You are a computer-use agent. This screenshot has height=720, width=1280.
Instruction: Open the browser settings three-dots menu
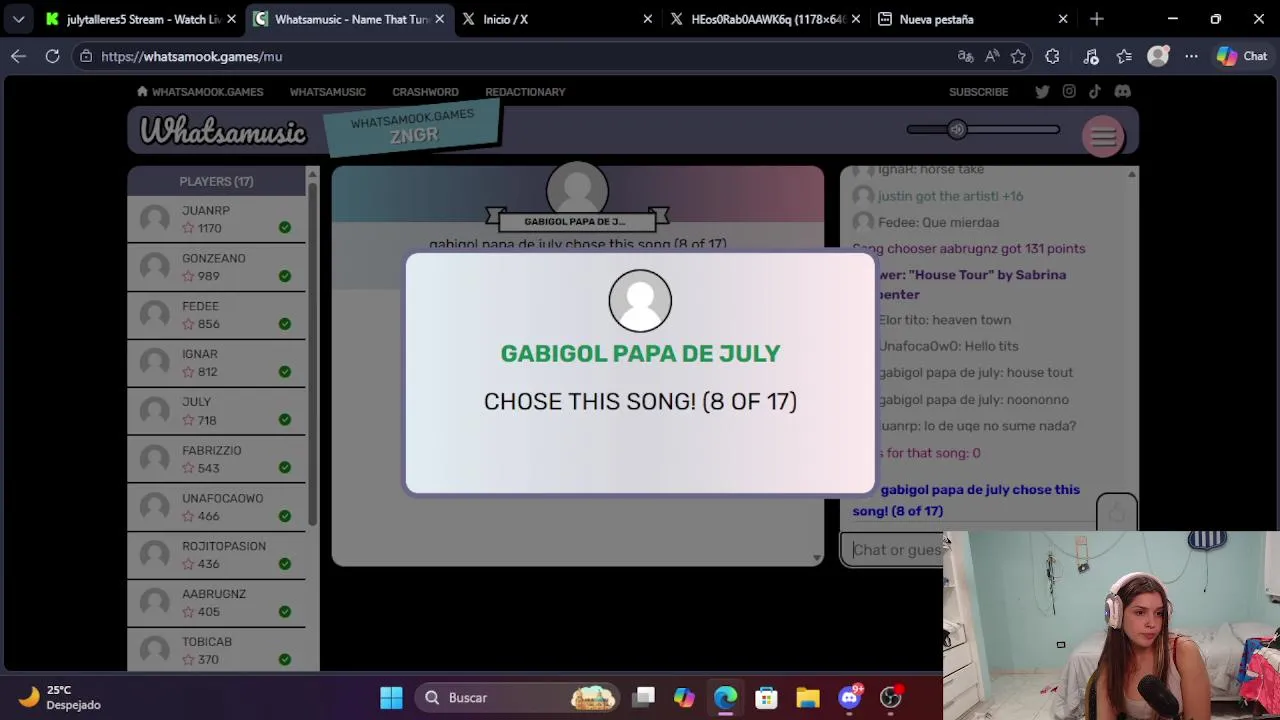click(x=1191, y=57)
